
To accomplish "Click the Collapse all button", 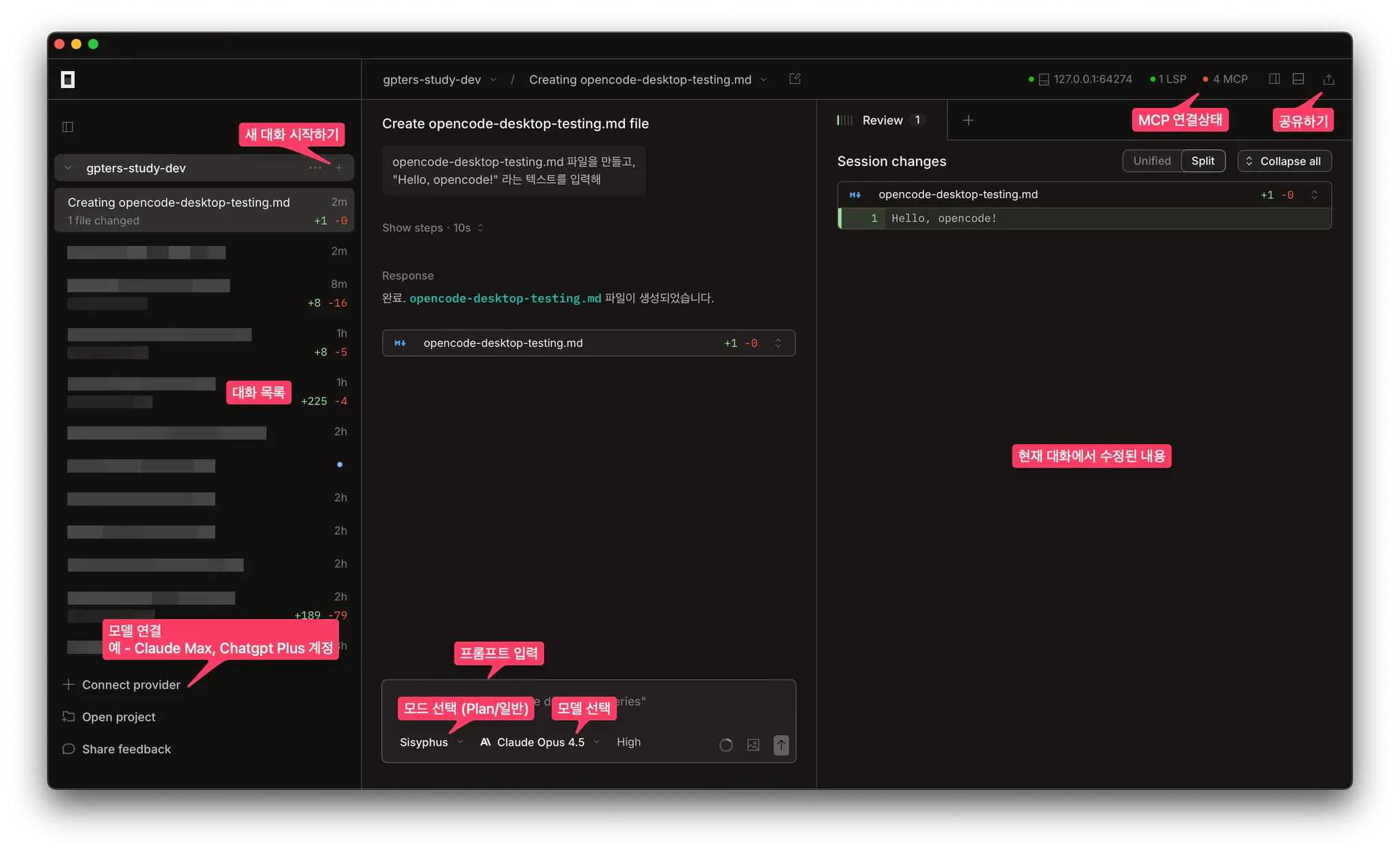I will pos(1284,161).
